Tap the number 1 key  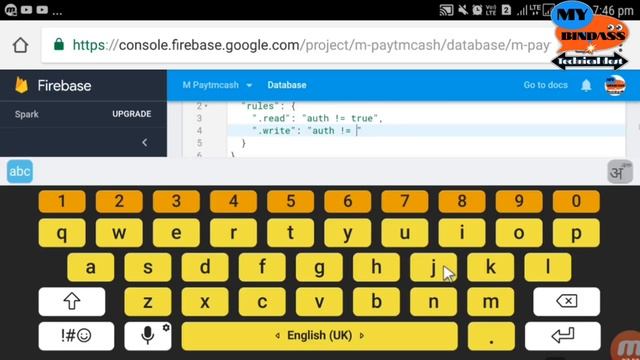62,201
